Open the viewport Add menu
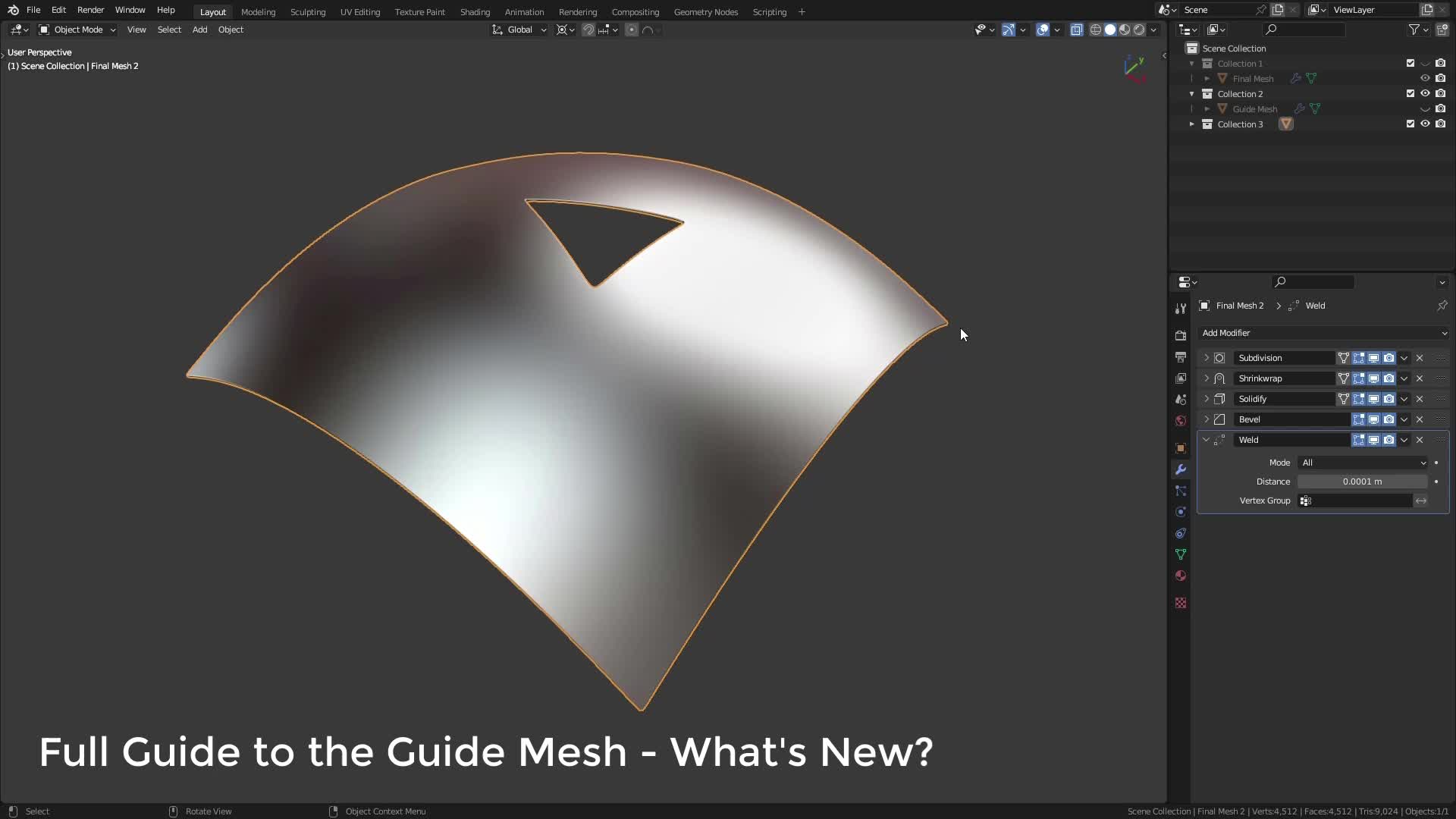This screenshot has height=819, width=1456. click(199, 30)
